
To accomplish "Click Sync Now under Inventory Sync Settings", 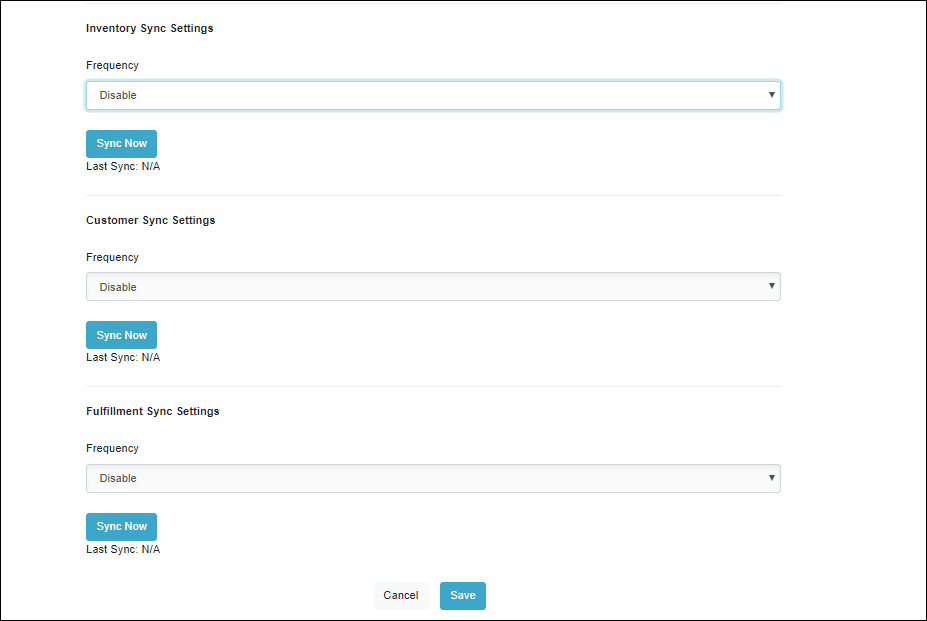I will [121, 143].
